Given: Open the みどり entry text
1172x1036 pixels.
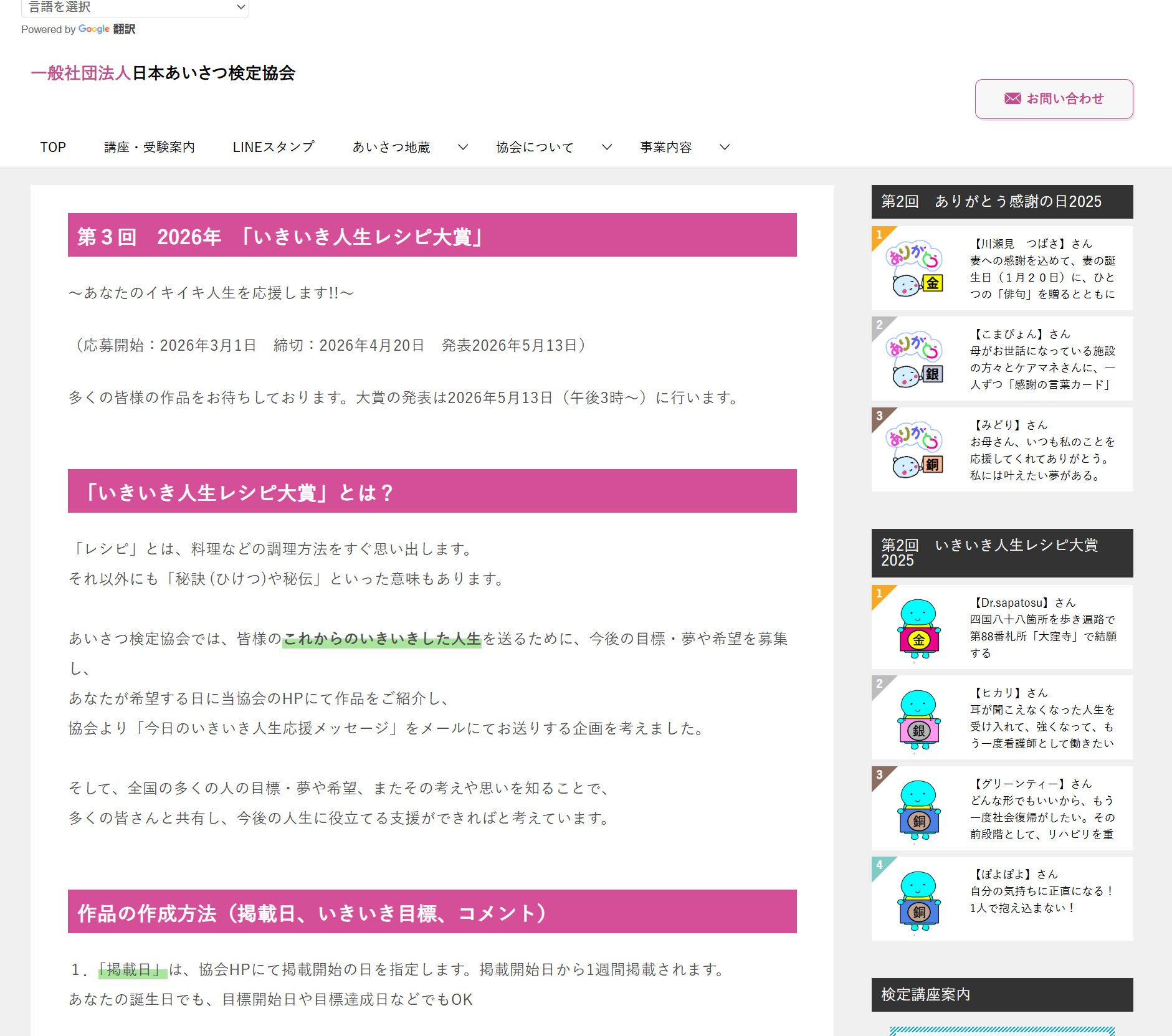Looking at the screenshot, I should click(x=1042, y=450).
